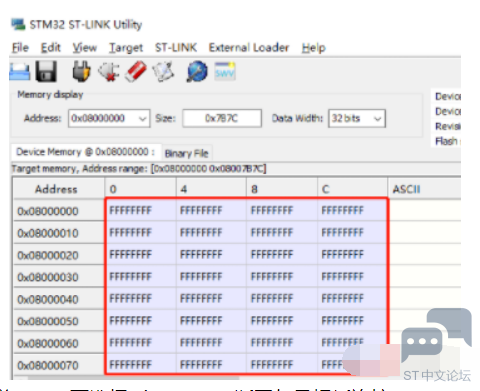The height and width of the screenshot is (391, 480).
Task: Click the Address column header
Action: [59, 189]
